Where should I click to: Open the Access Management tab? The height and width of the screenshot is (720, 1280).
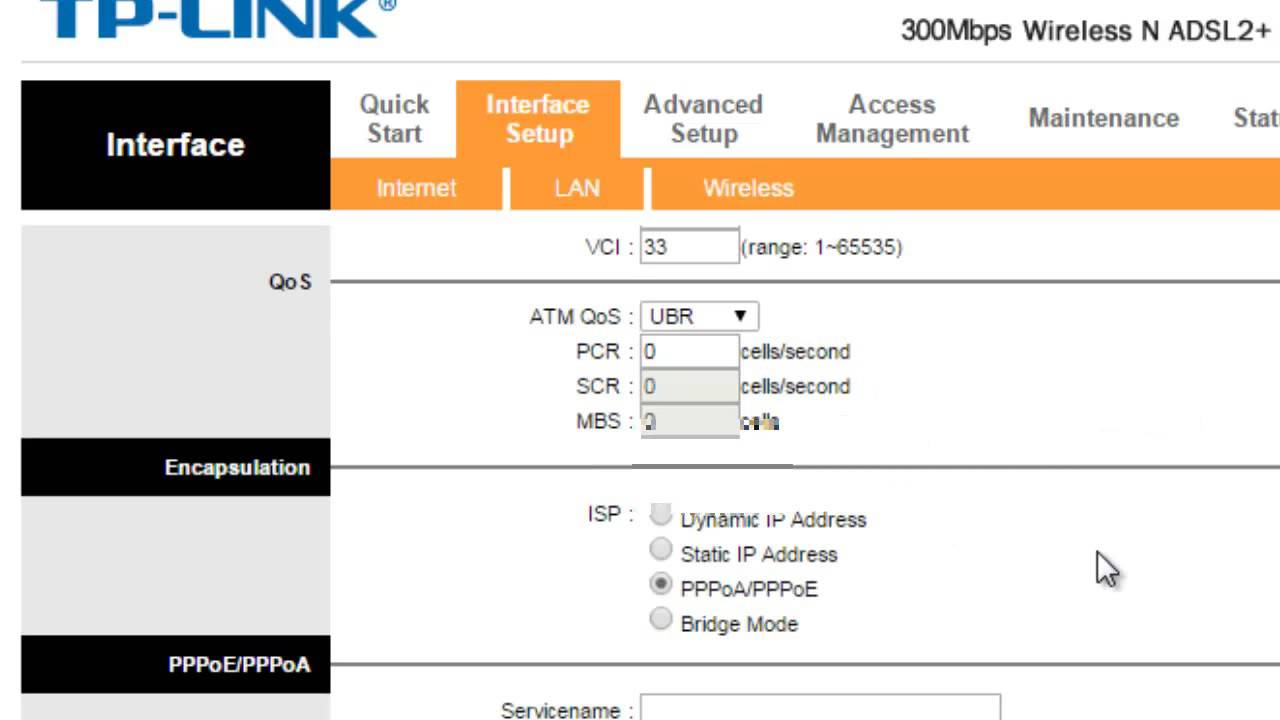(892, 119)
